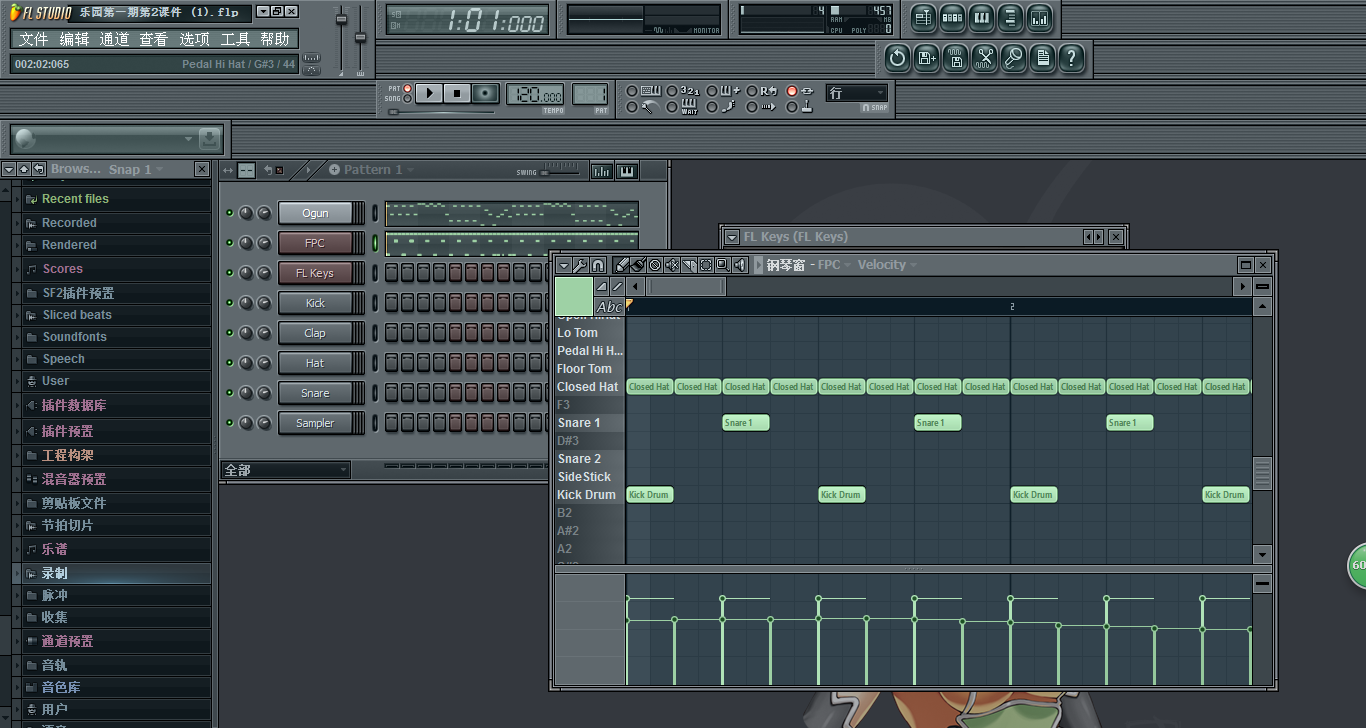This screenshot has width=1366, height=728.
Task: Click the render audio file icon
Action: point(956,59)
